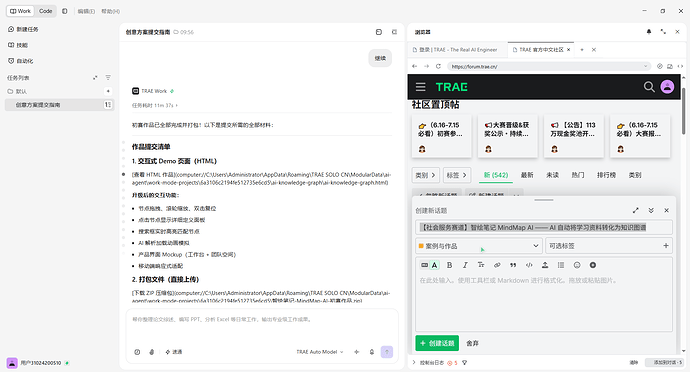Open the 案例与作品 category dropdown
Viewport: 690px width, 372px height.
coord(479,246)
